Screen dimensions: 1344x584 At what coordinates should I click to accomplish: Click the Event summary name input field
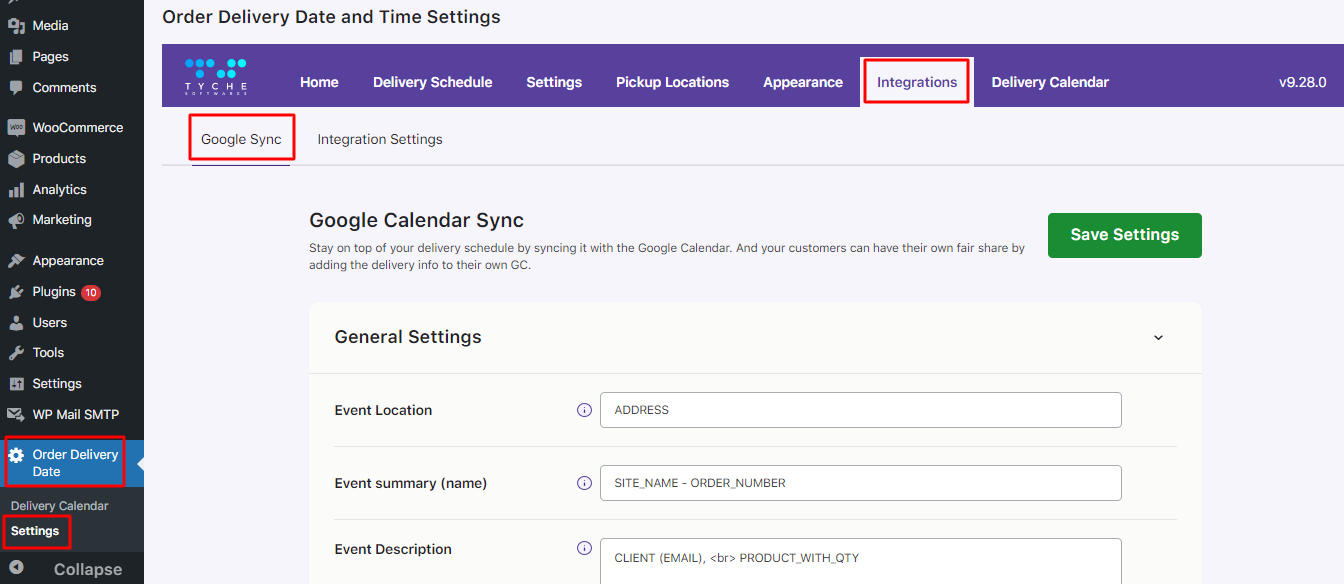coord(860,483)
